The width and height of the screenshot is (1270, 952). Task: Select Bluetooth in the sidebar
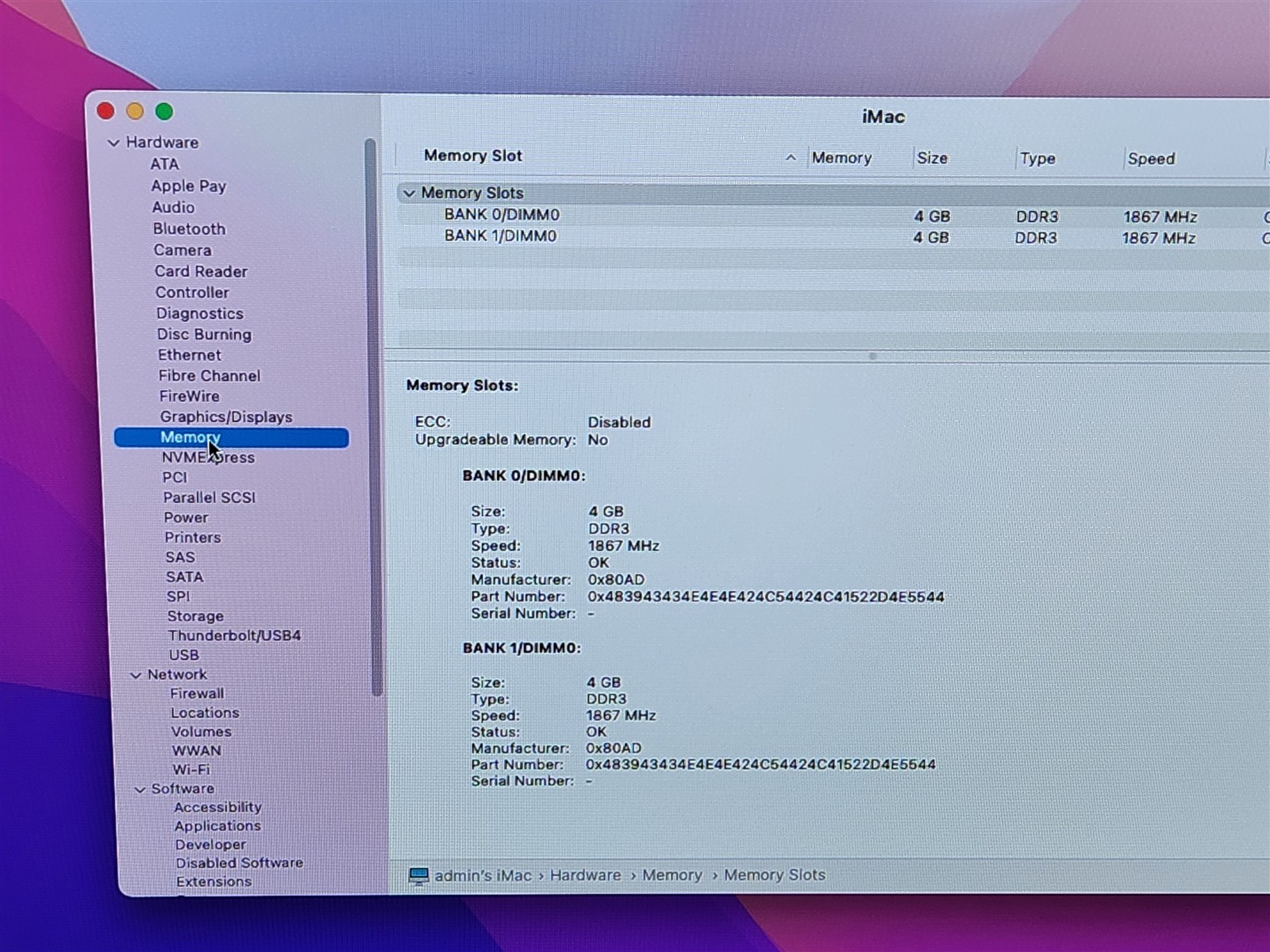coord(189,228)
